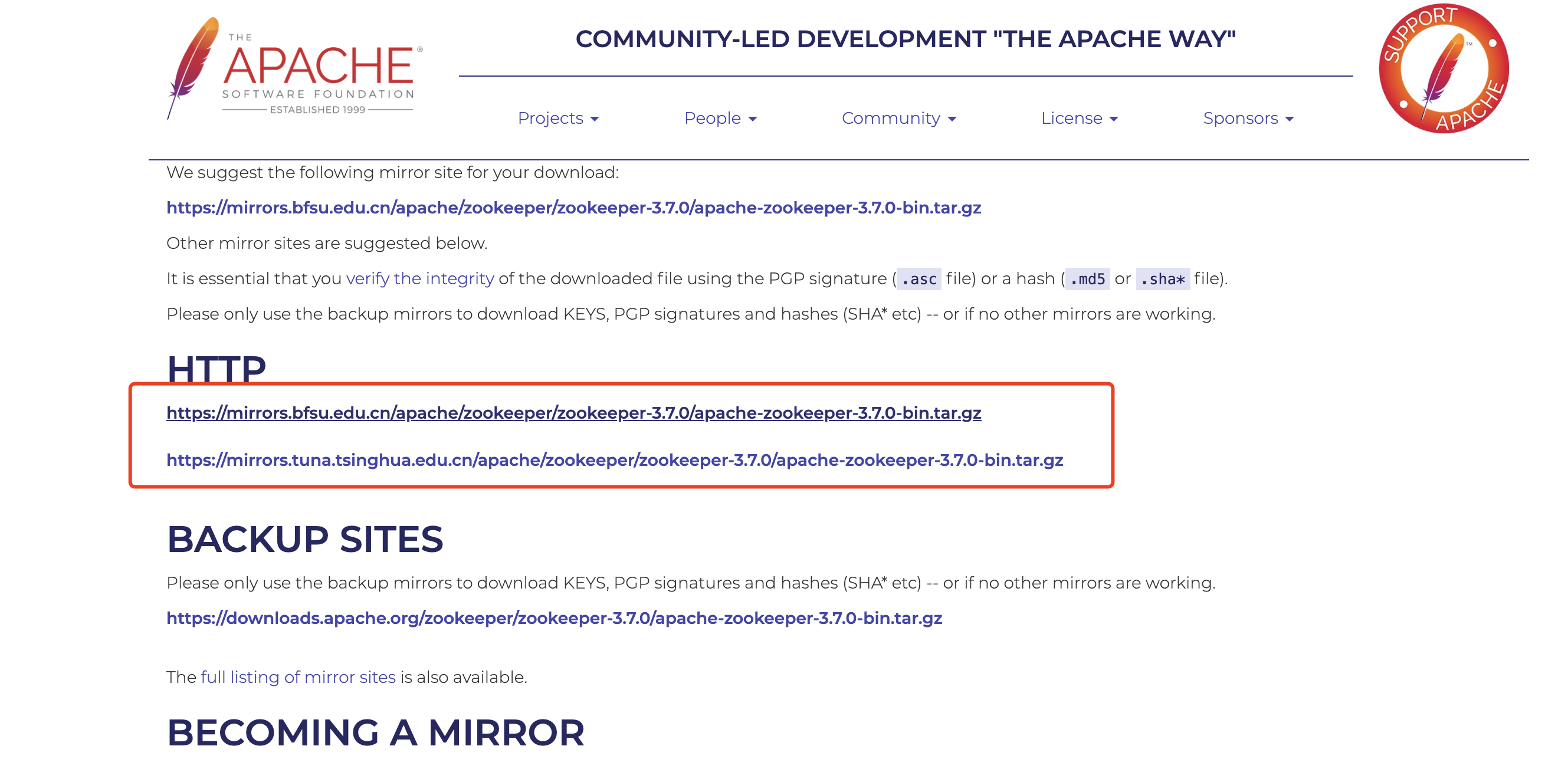Open the Sponsors menu
The height and width of the screenshot is (769, 1568).
point(1240,118)
